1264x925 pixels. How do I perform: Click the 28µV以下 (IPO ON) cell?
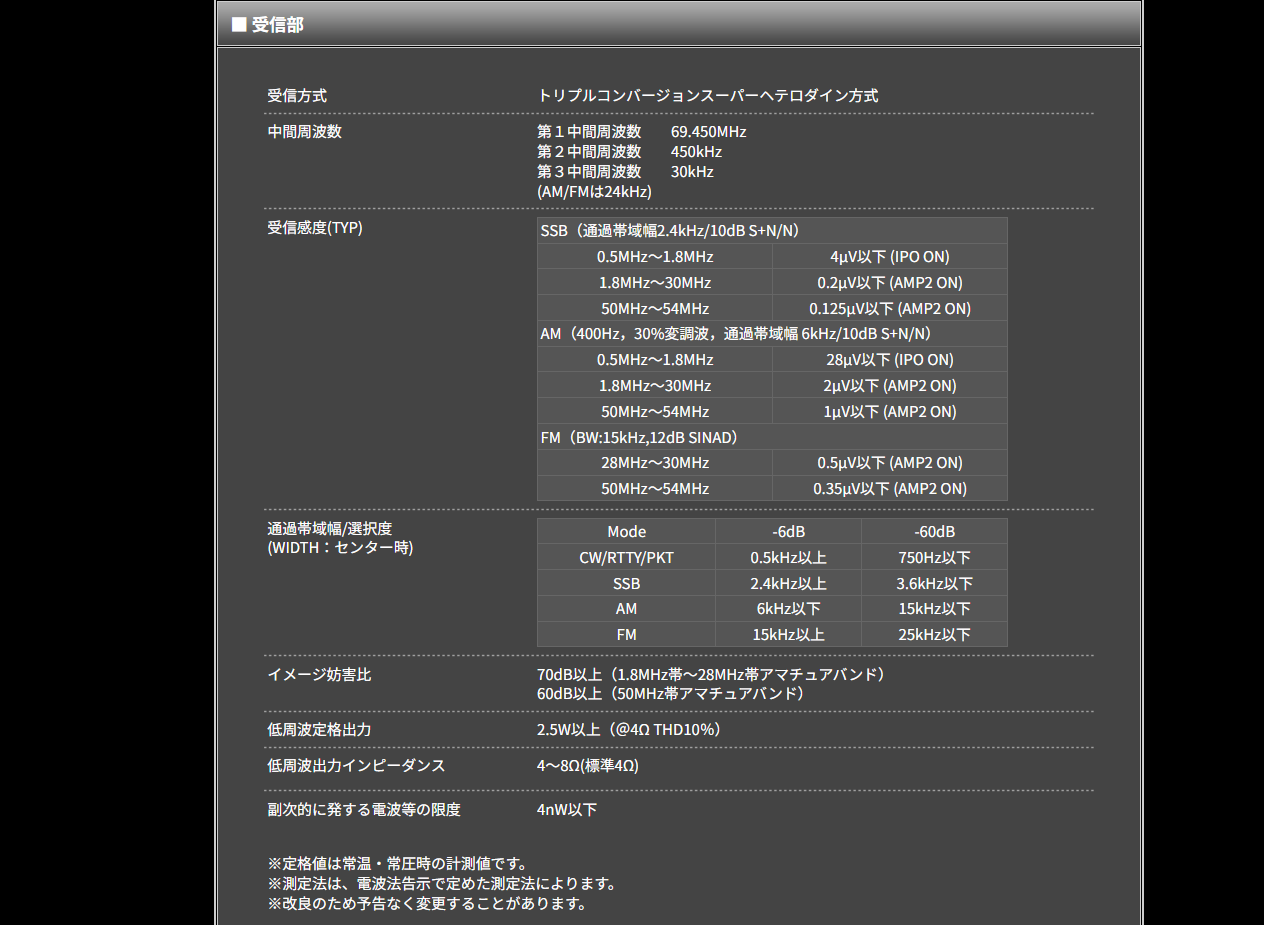point(889,360)
